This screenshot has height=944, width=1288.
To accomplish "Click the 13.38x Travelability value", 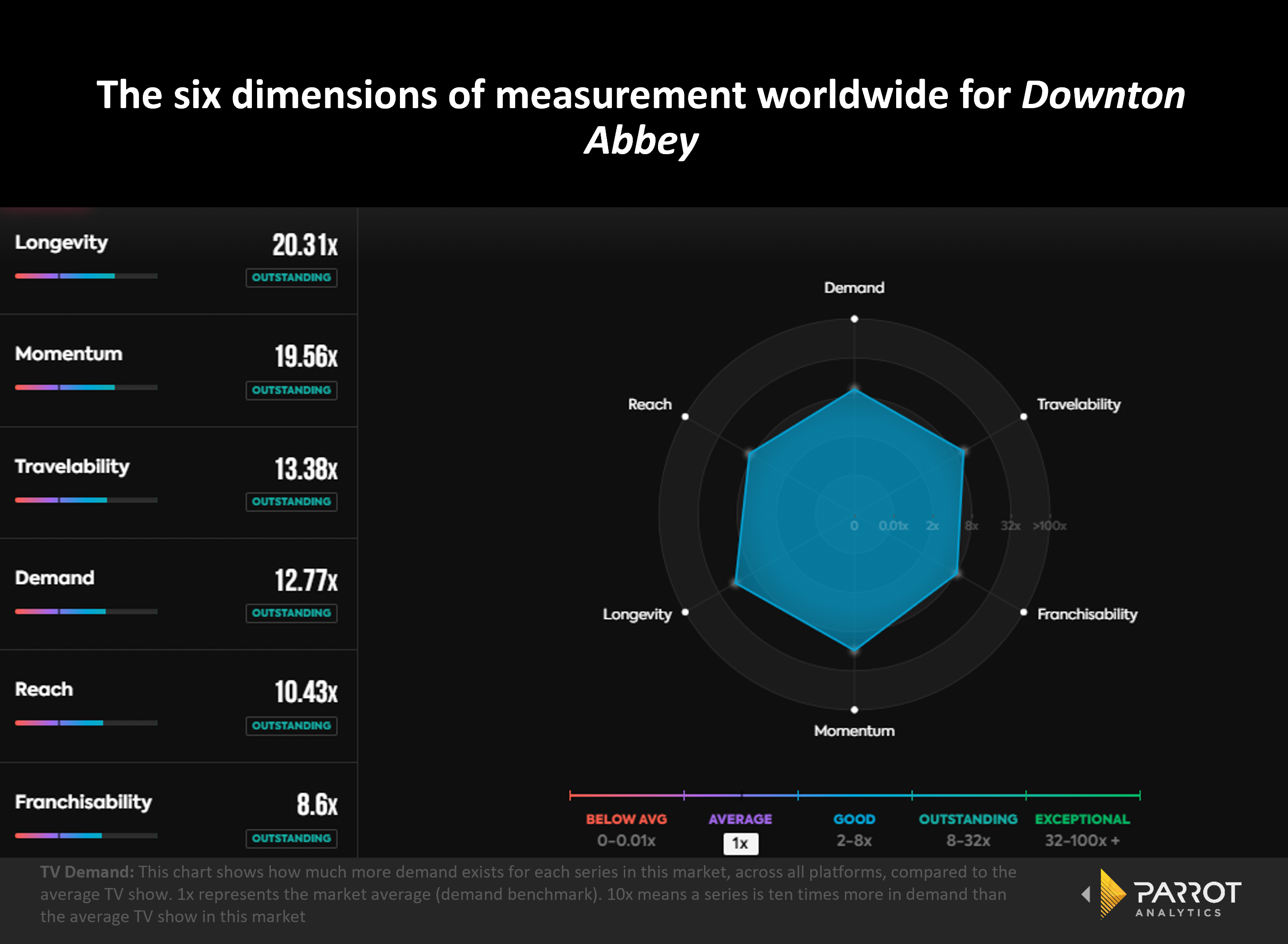I will [306, 469].
